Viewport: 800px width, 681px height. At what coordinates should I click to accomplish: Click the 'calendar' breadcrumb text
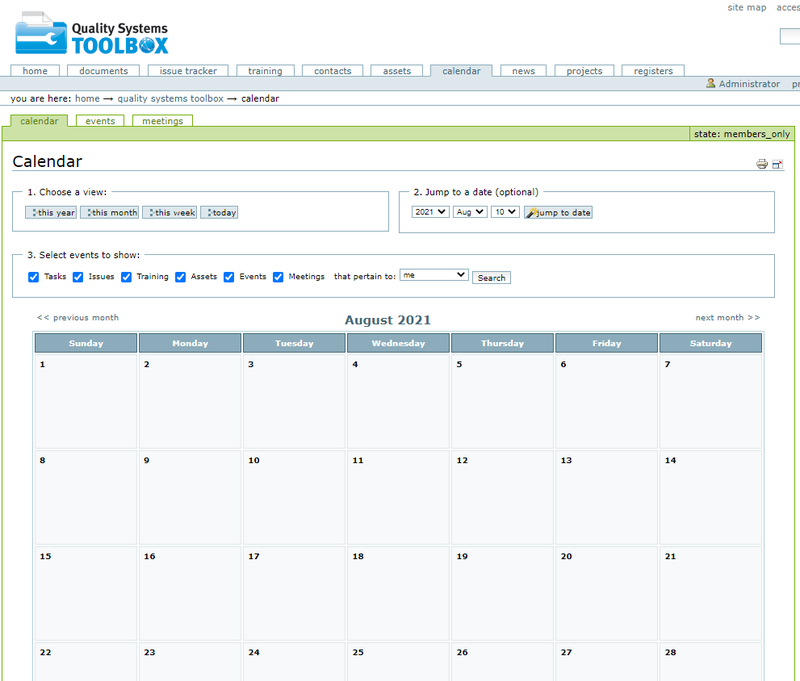tap(260, 98)
